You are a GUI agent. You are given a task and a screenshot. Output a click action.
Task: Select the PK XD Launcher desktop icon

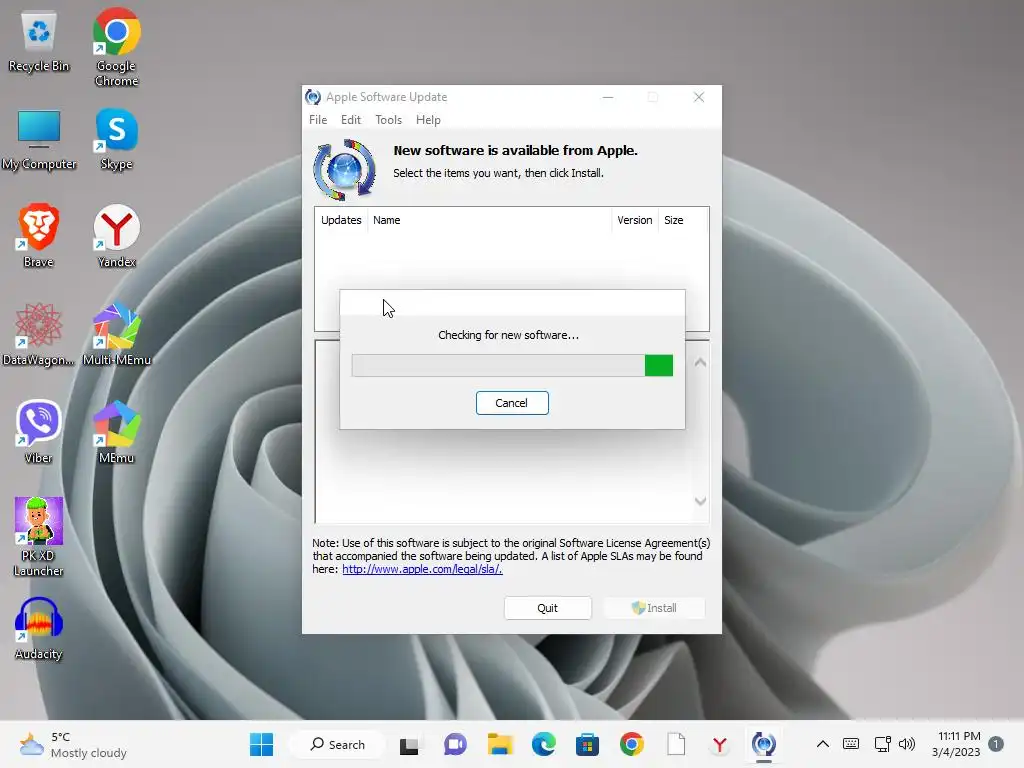[39, 537]
